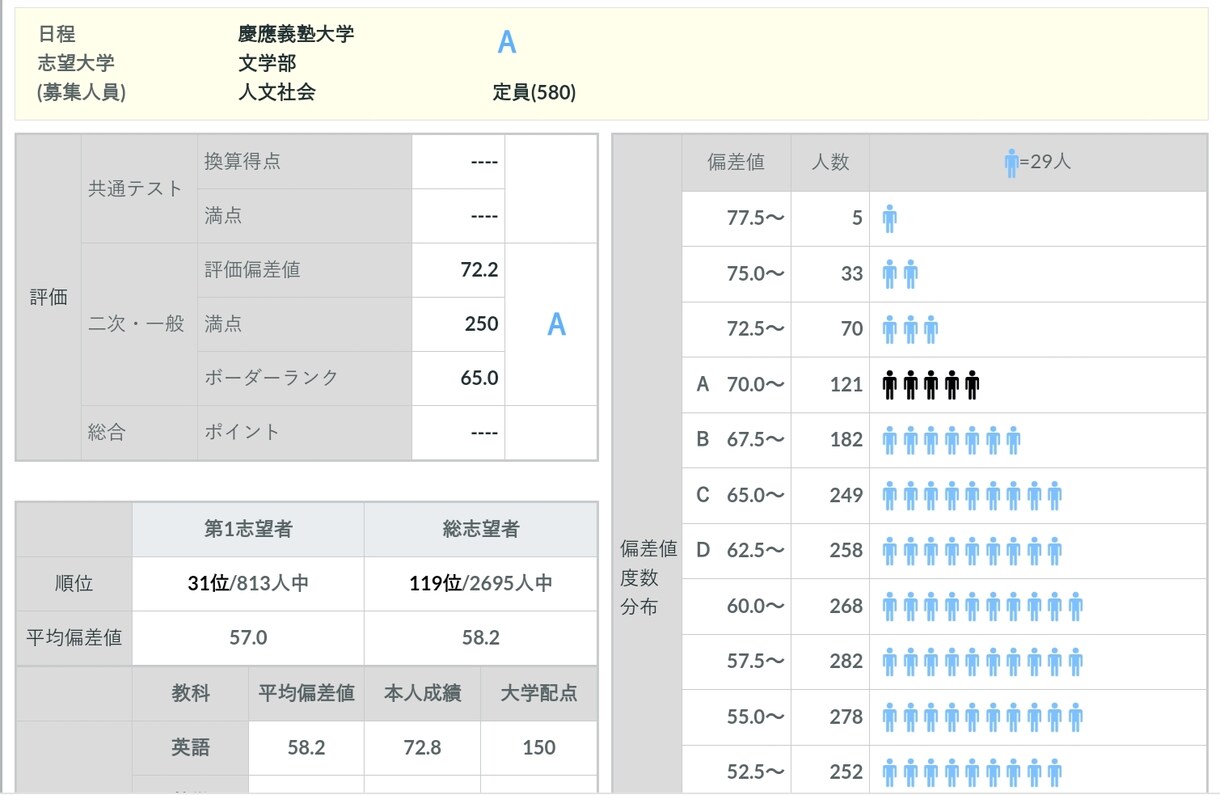This screenshot has width=1220, height=795.
Task: Click the B 67.5〜 count of 182
Action: tap(846, 439)
